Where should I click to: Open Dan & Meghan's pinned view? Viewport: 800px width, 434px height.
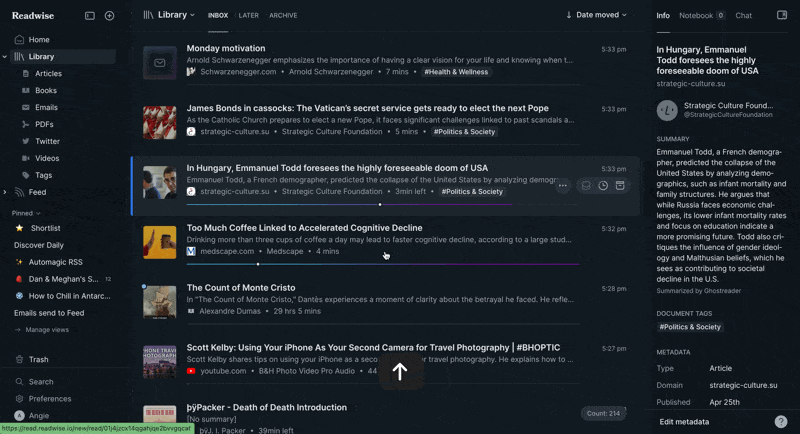click(63, 279)
